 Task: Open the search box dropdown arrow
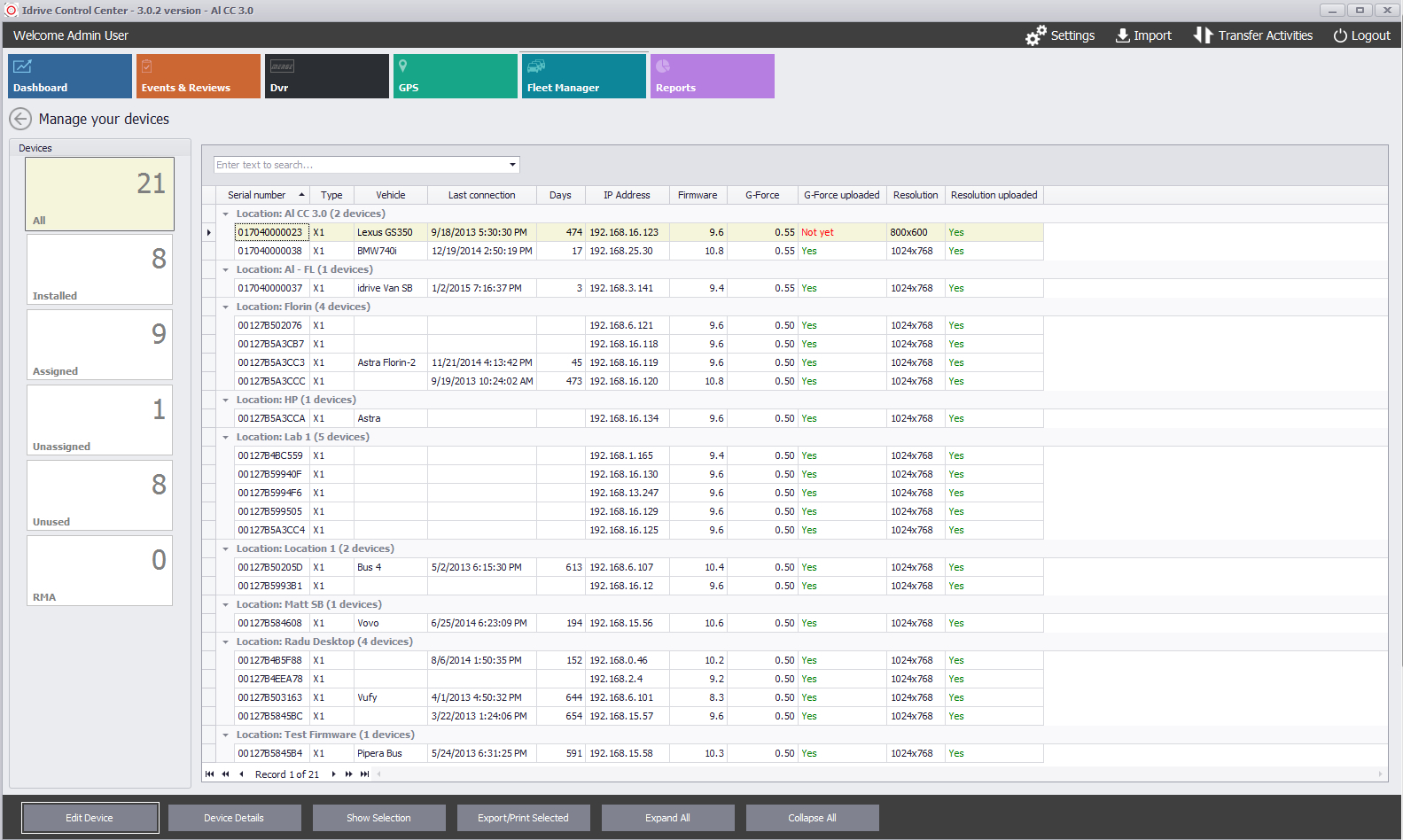[x=512, y=165]
